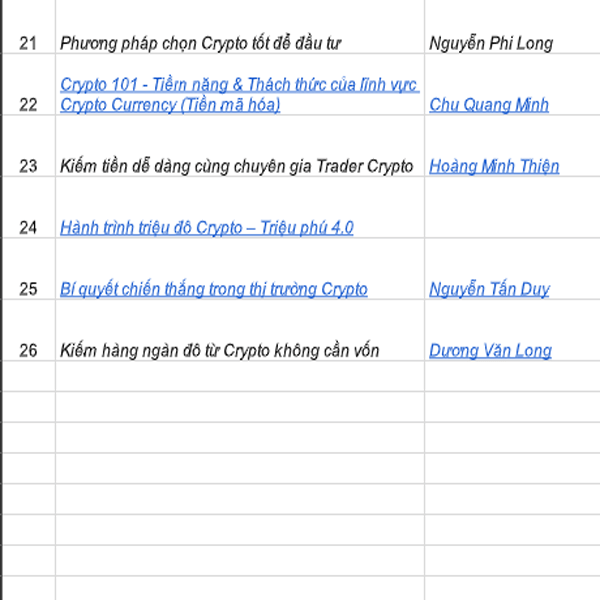Select the cell numbered 21
Screen dimensions: 600x600
[x=29, y=27]
